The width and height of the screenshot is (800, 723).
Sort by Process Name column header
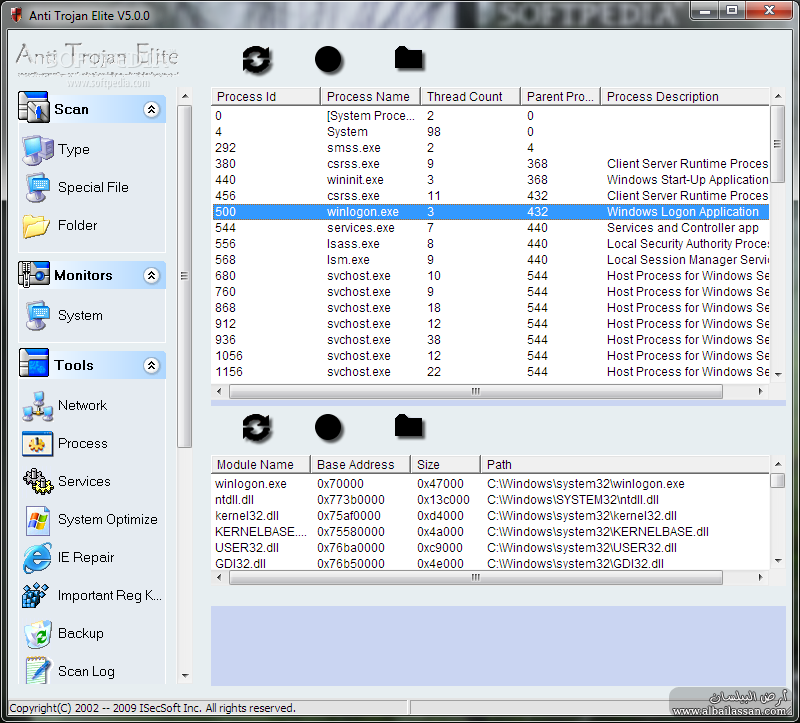(368, 97)
